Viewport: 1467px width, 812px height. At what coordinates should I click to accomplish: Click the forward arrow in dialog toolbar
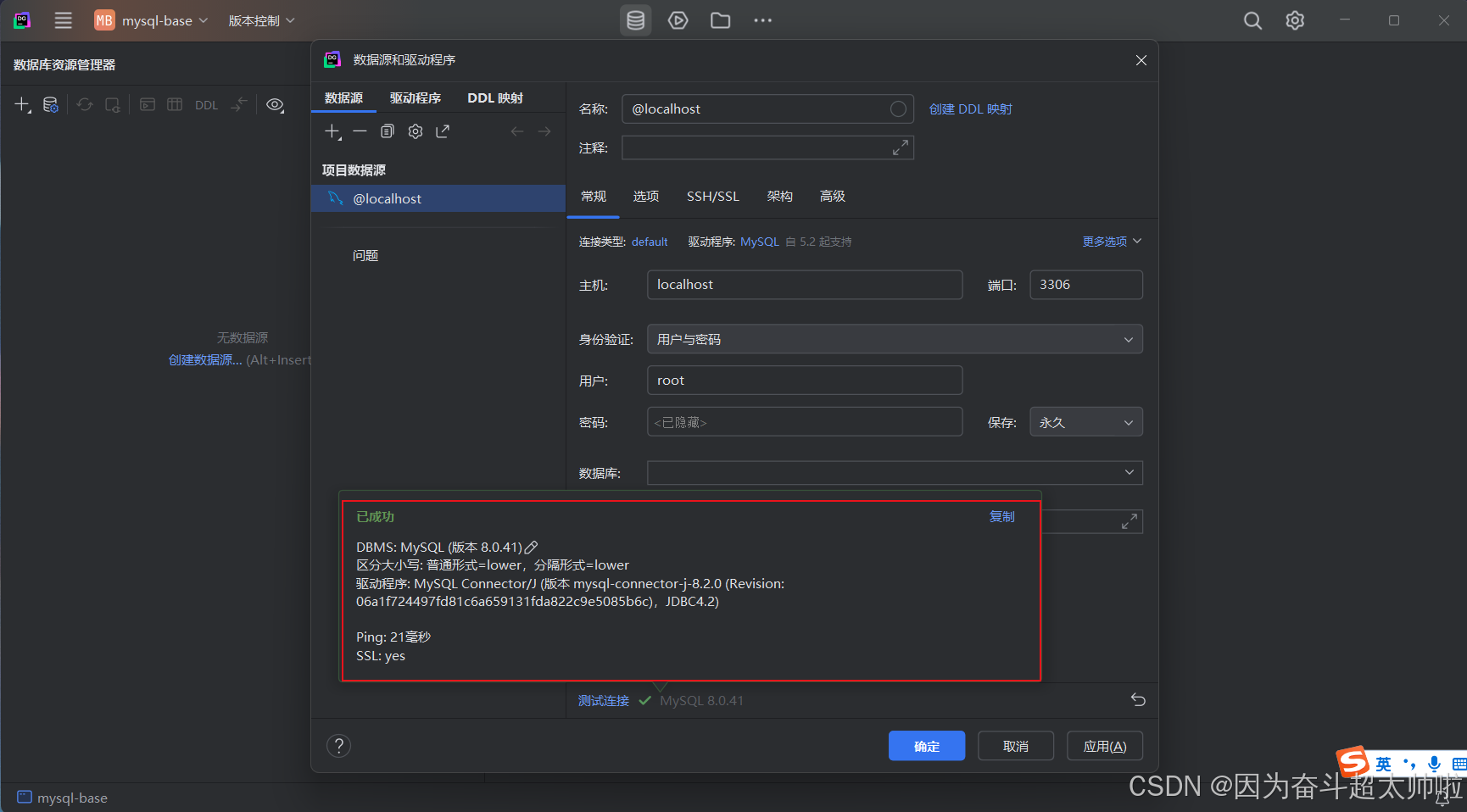point(544,131)
